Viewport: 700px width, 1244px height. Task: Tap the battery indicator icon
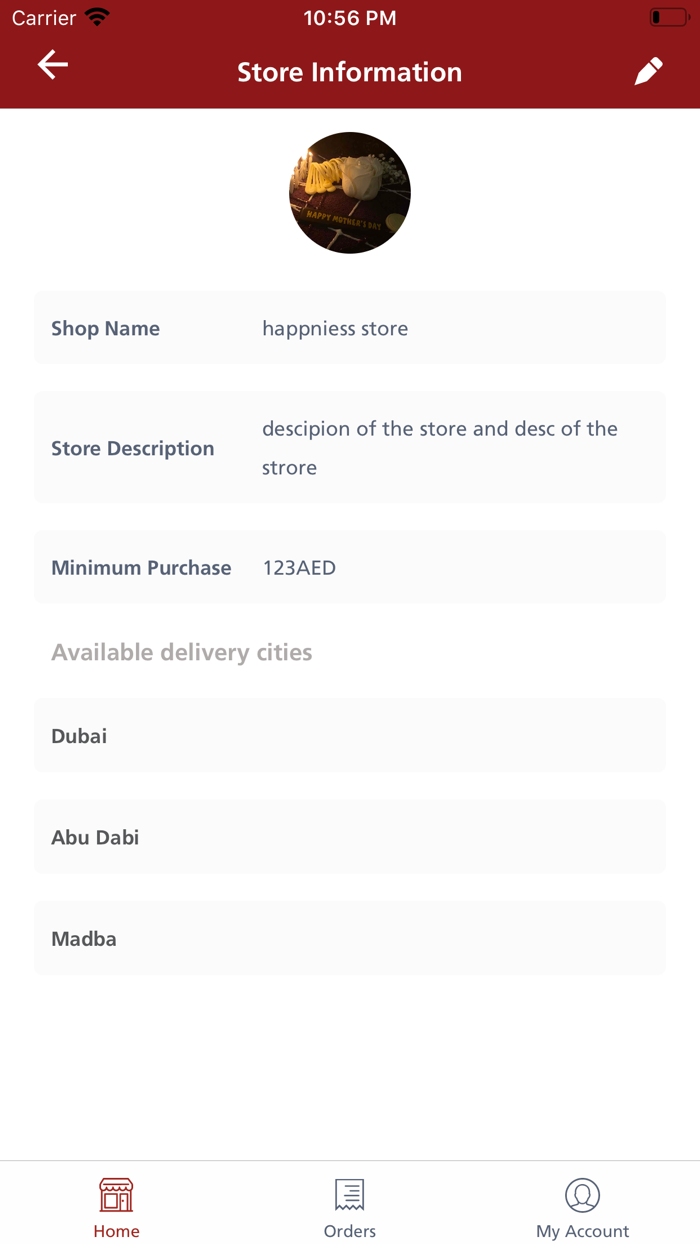pos(669,18)
